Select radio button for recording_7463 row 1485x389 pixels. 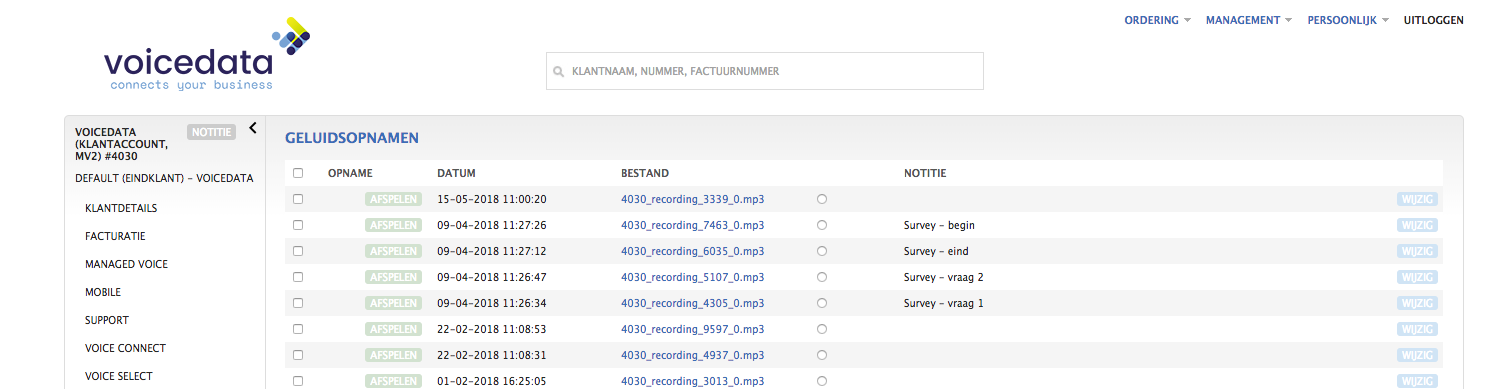(x=822, y=225)
